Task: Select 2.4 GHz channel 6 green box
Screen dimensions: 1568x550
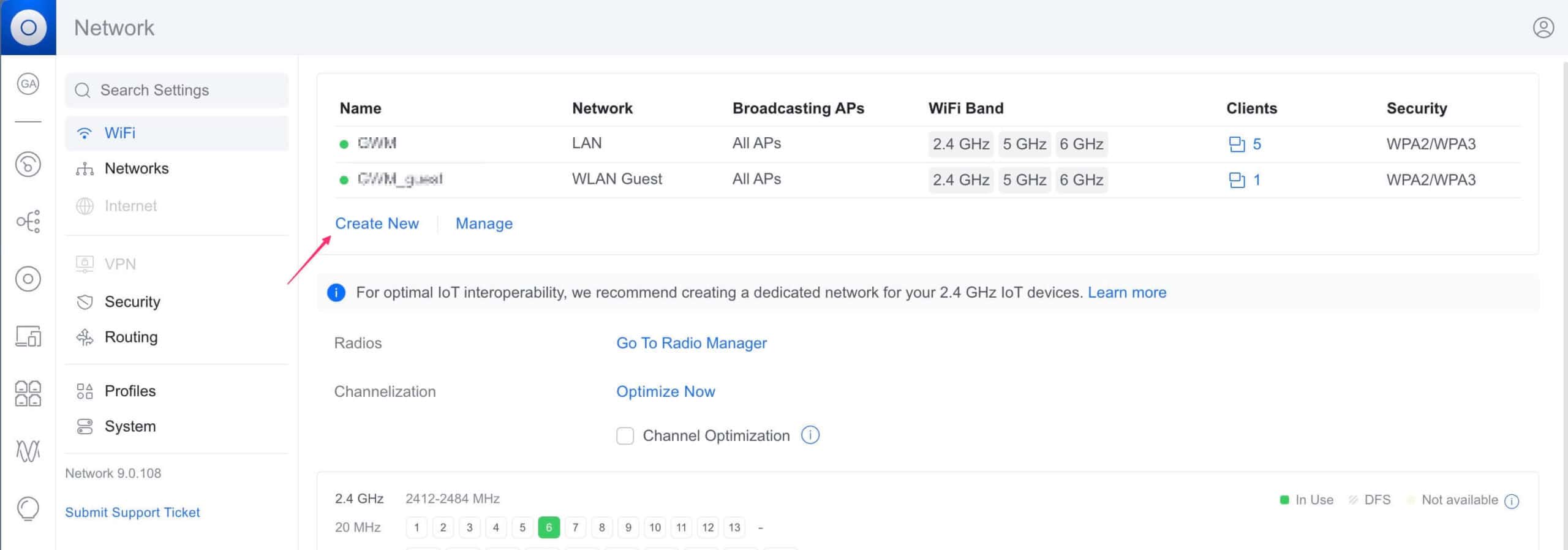Action: point(549,527)
